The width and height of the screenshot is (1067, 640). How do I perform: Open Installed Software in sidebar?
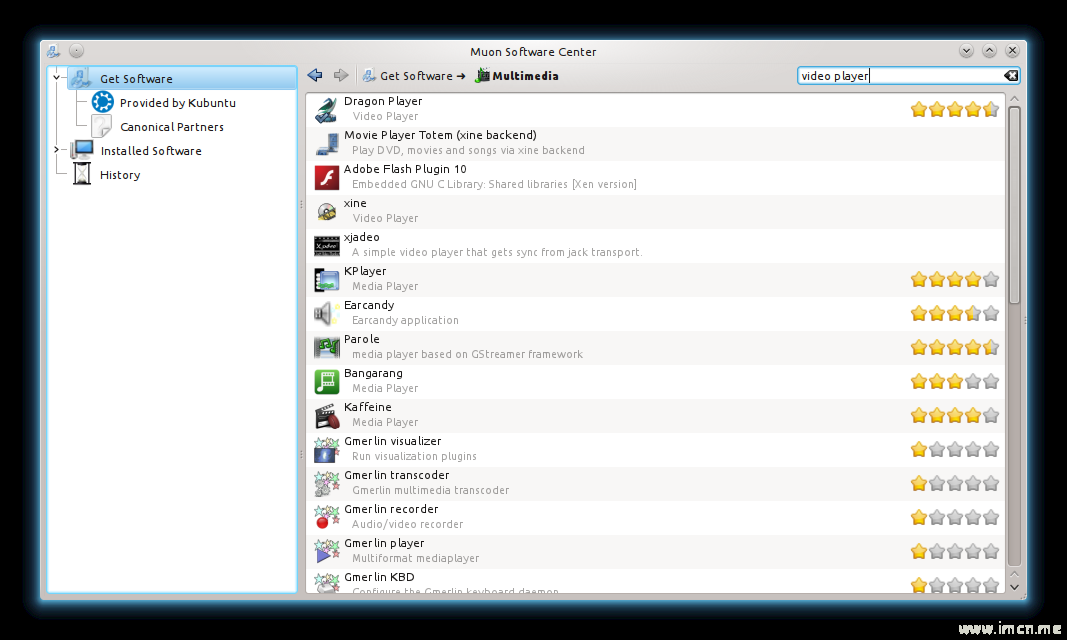(151, 151)
